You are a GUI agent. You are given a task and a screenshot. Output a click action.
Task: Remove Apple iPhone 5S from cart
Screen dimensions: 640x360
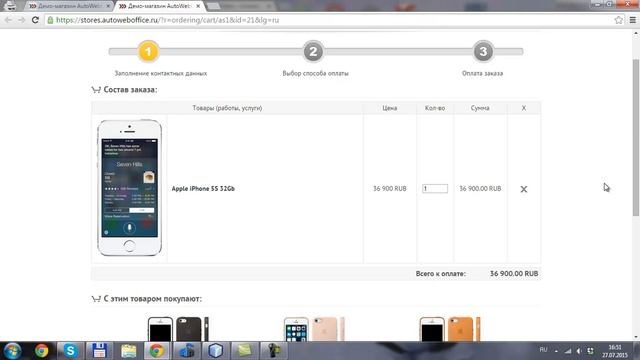[524, 189]
